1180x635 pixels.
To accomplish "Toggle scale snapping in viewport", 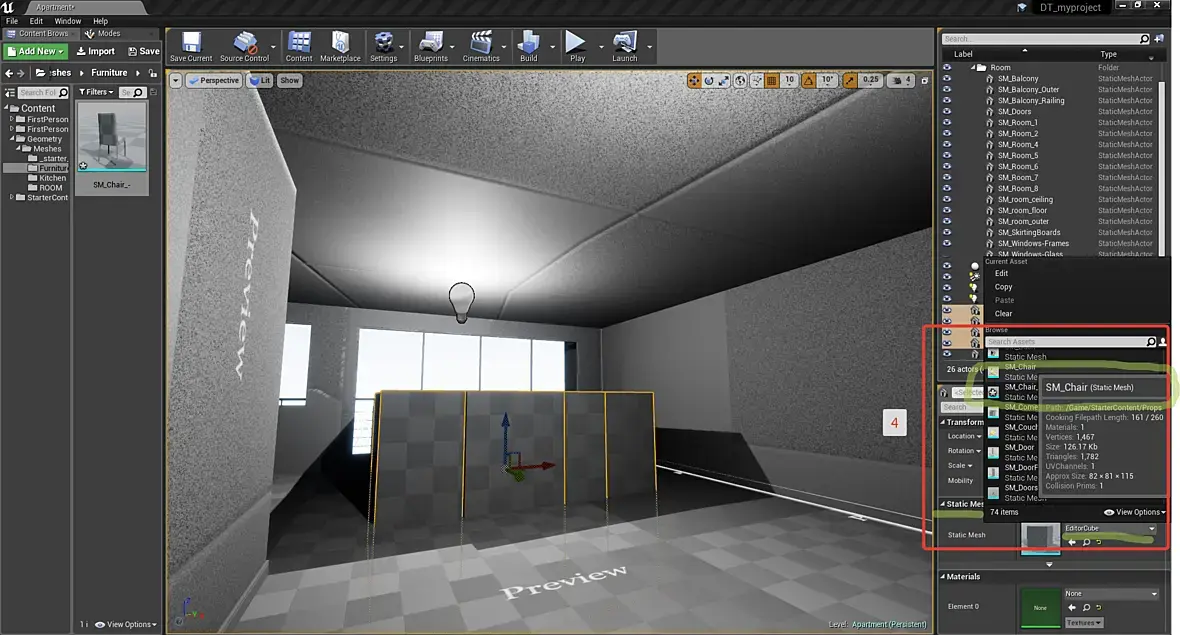I will [849, 81].
